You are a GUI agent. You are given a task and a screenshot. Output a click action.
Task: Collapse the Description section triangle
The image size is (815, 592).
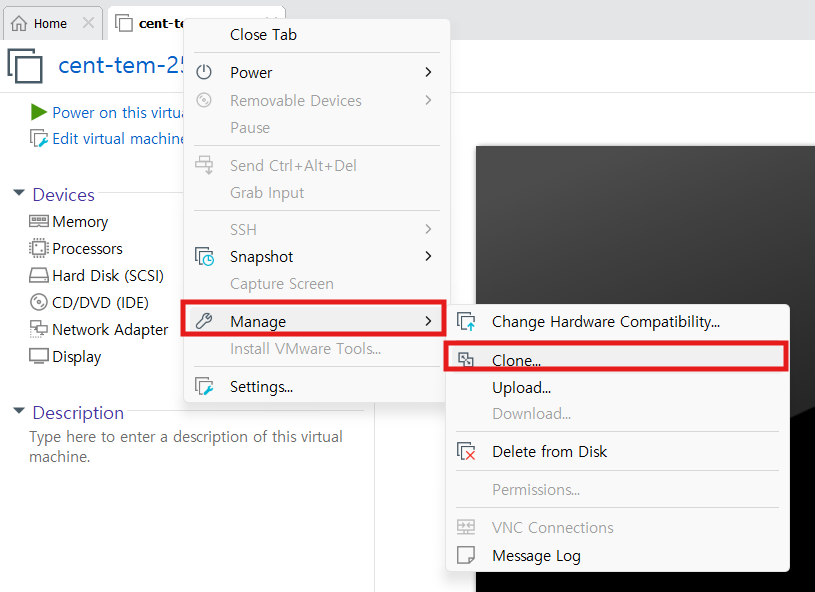coord(19,411)
